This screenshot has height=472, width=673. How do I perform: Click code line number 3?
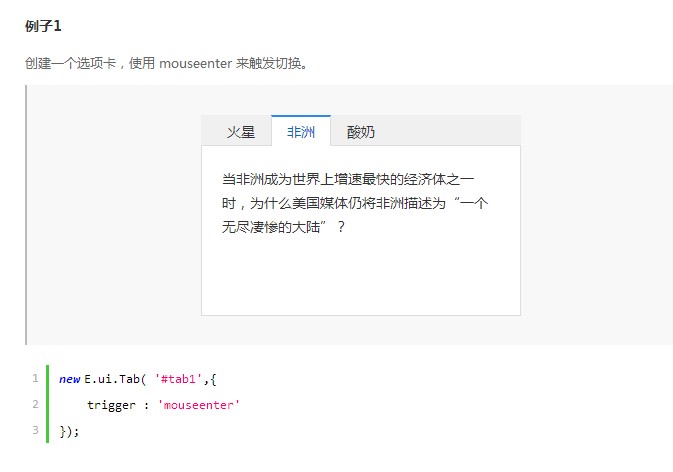[x=35, y=430]
